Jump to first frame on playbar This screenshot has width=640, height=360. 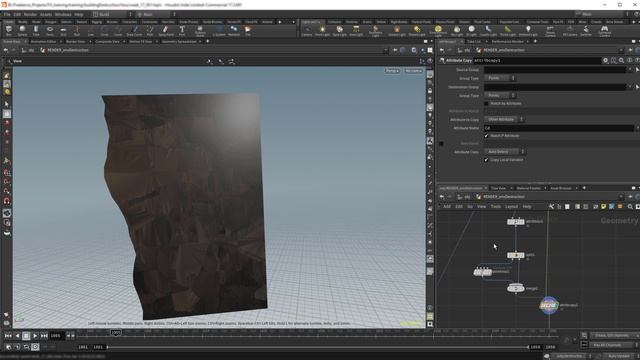(8, 336)
